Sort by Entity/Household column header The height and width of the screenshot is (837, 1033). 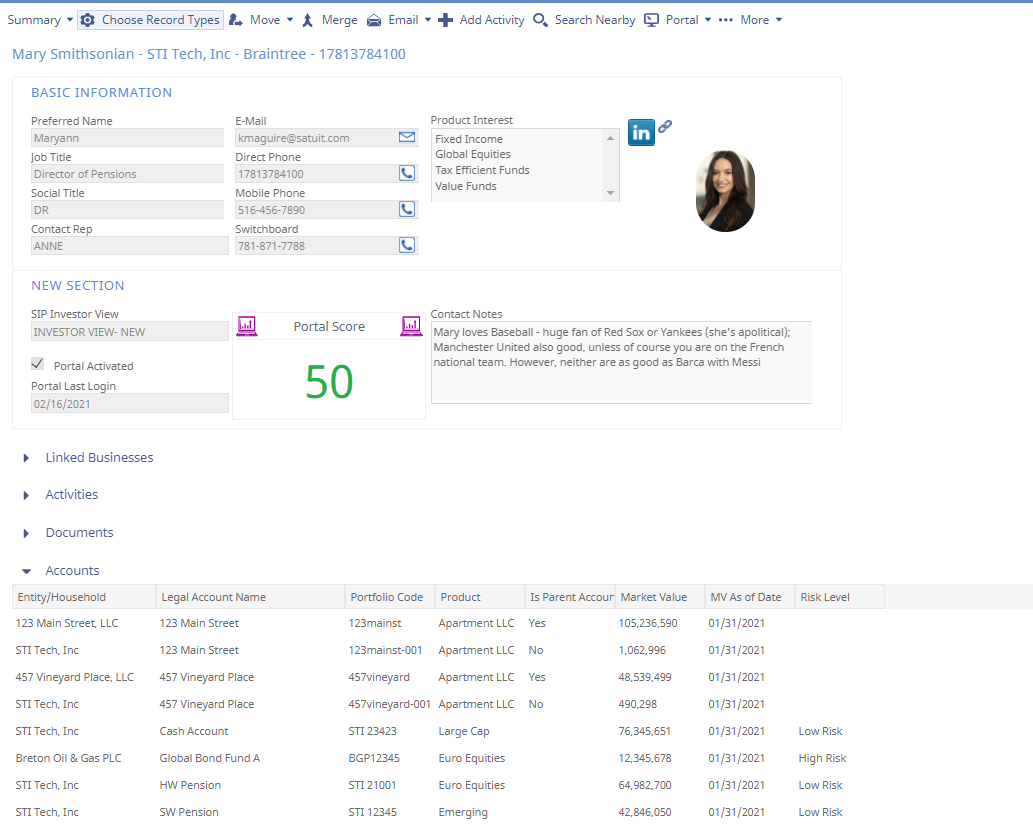pyautogui.click(x=84, y=597)
